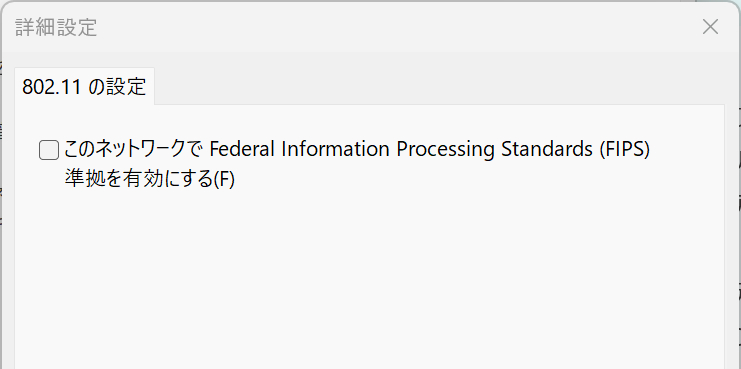Click the word 'Standards' in the label
This screenshot has height=369, width=741.
point(546,149)
